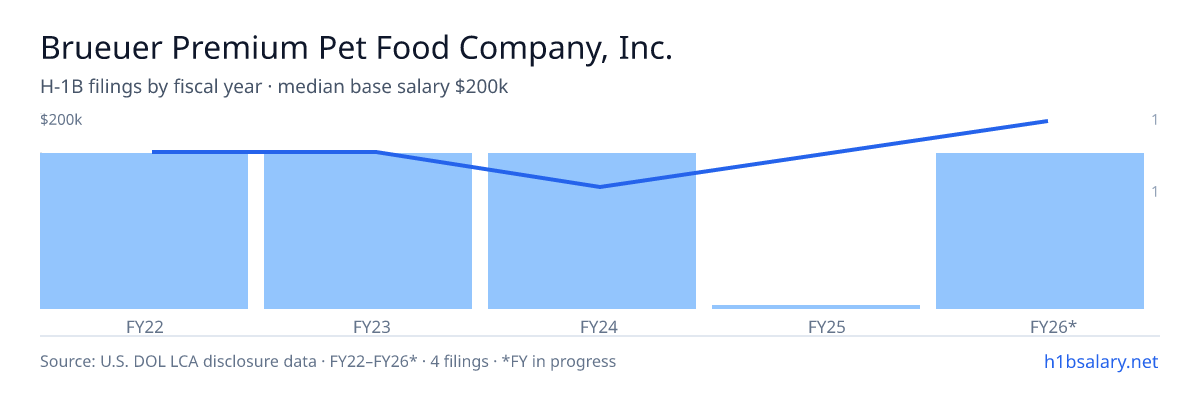The image size is (1200, 400).
Task: Click the salary line point at FY23
Action: 376,152
